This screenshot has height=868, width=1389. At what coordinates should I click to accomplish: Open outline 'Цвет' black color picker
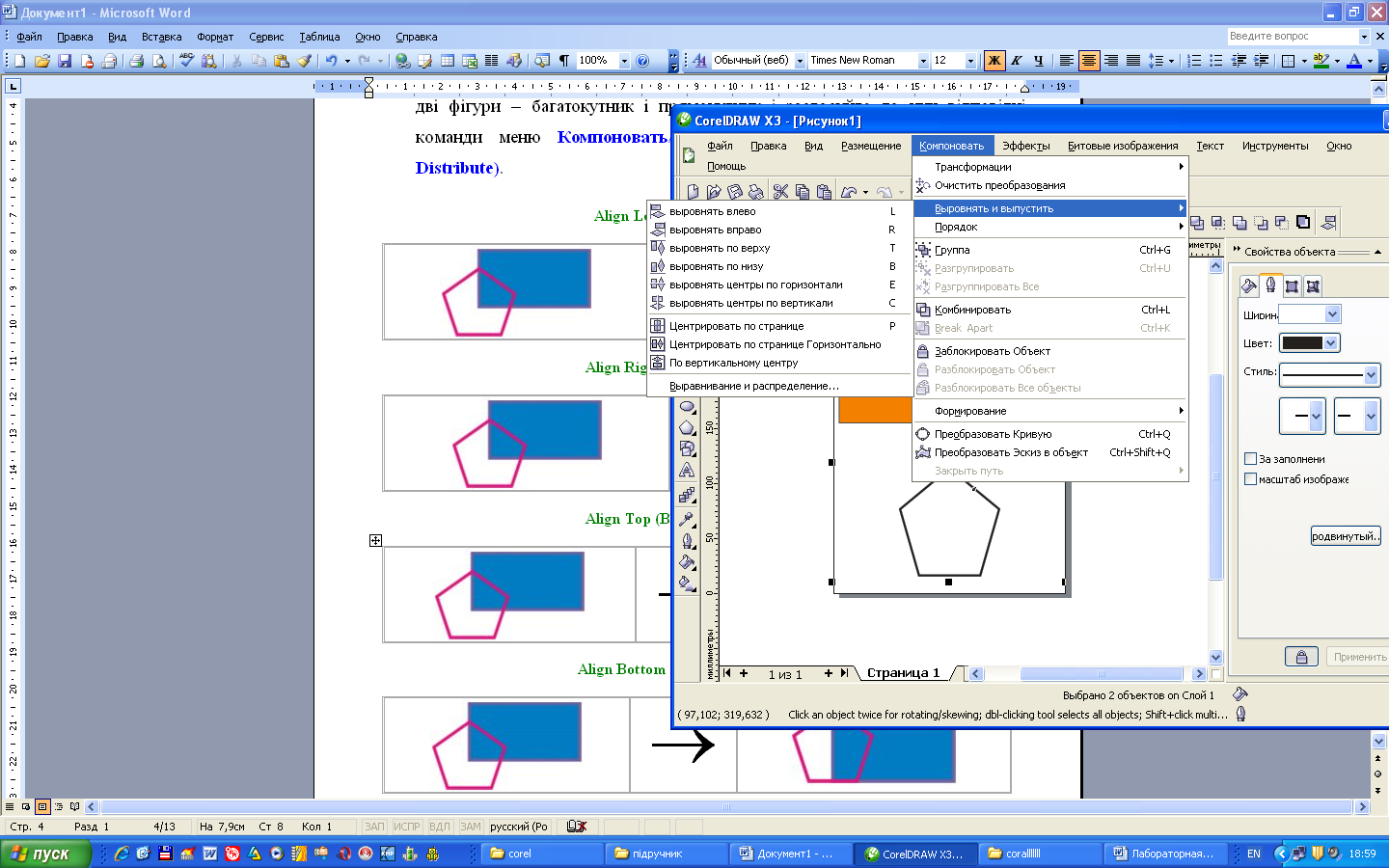tap(1311, 343)
